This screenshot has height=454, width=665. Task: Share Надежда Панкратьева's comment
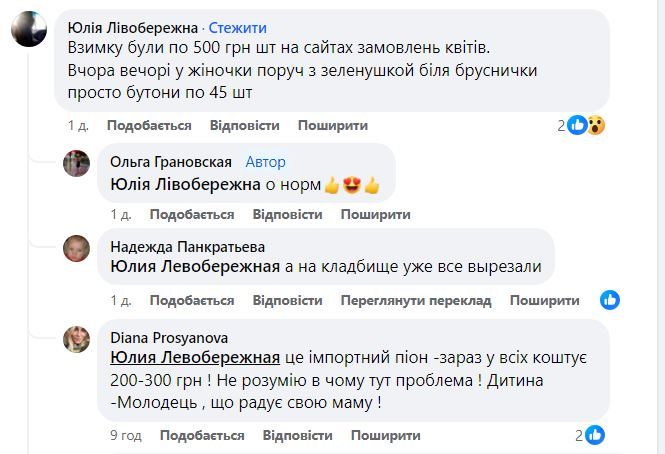point(544,301)
